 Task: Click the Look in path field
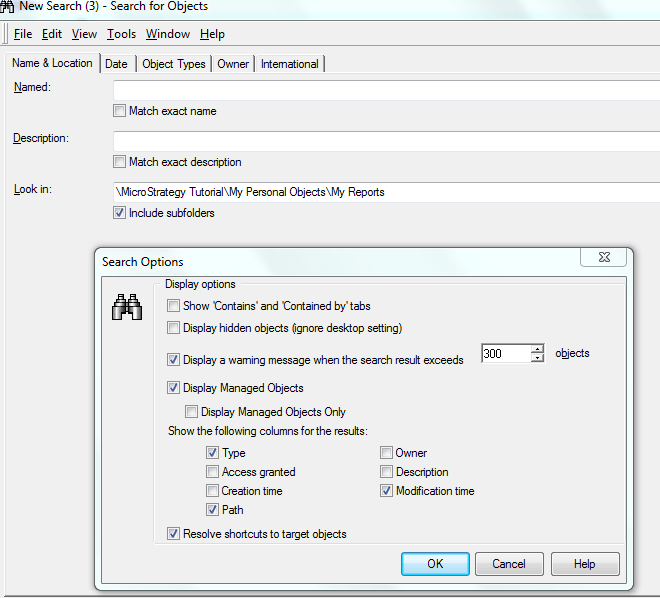[386, 192]
